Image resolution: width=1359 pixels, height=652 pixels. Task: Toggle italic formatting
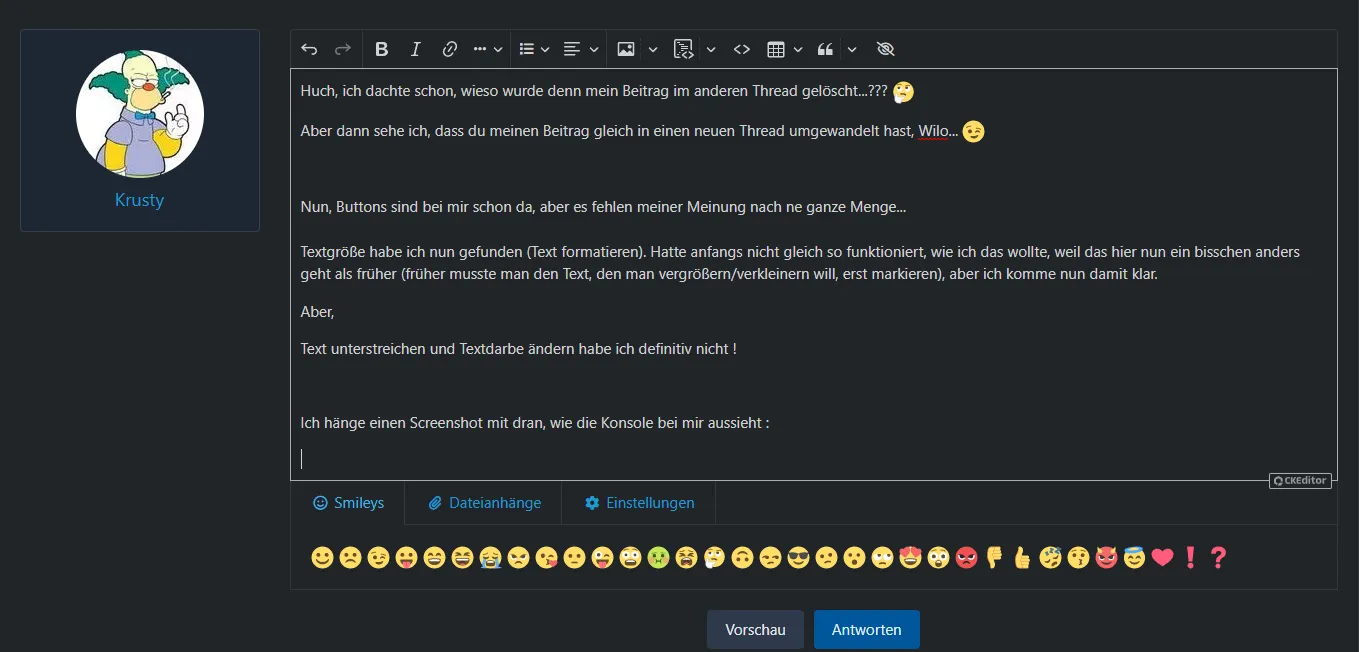[416, 49]
